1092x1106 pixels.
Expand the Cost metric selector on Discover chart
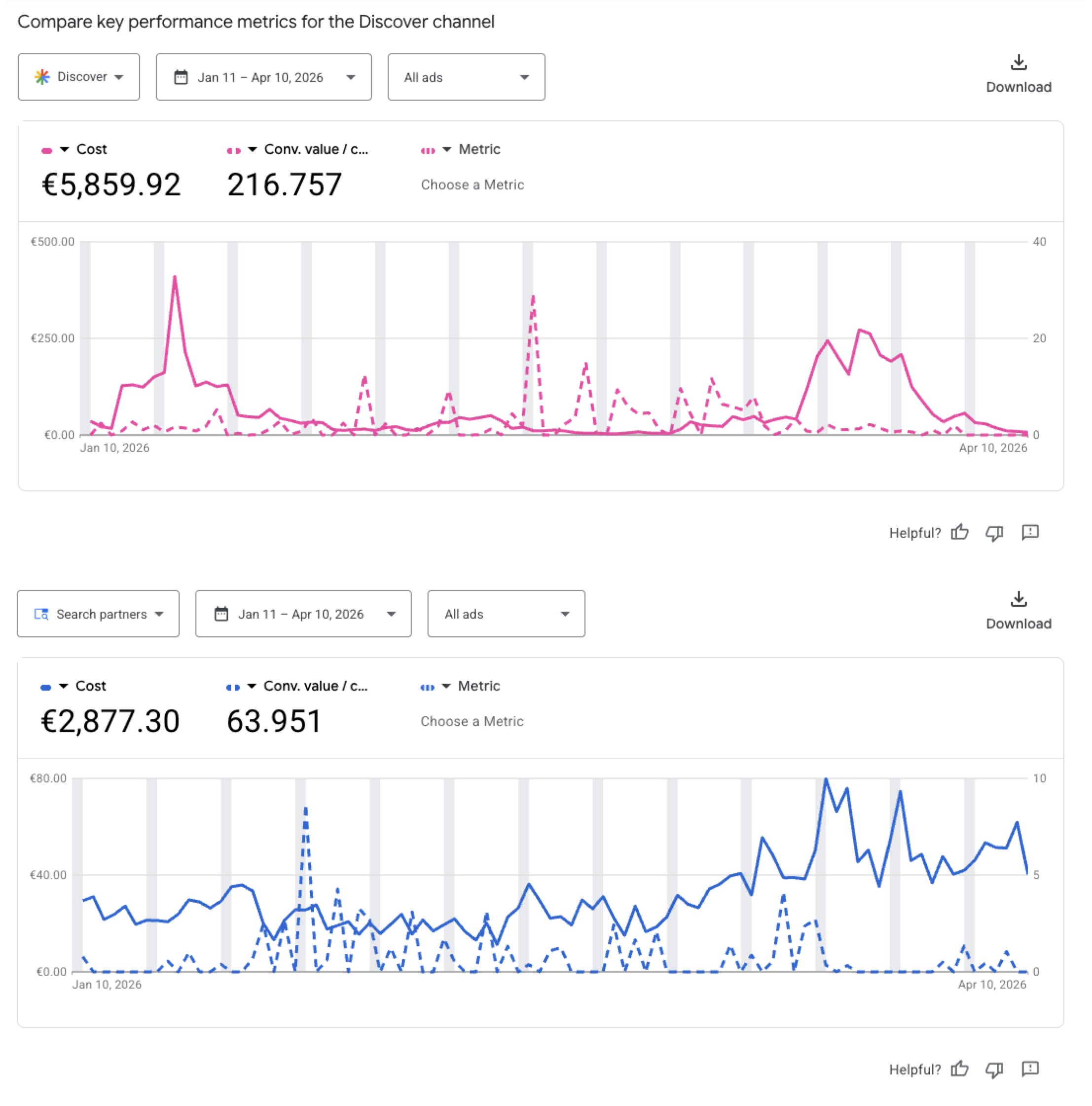coord(64,149)
